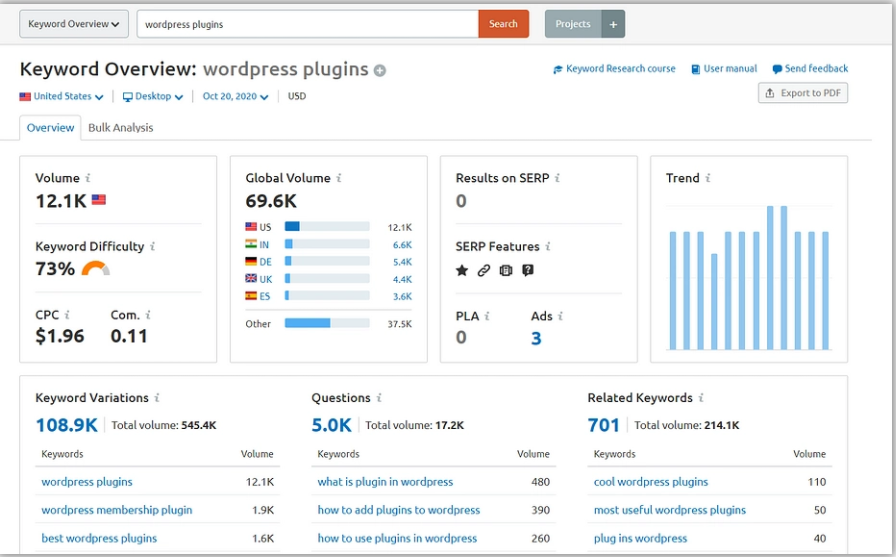Click the star SERP feature icon
The image size is (896, 557).
coord(462,270)
